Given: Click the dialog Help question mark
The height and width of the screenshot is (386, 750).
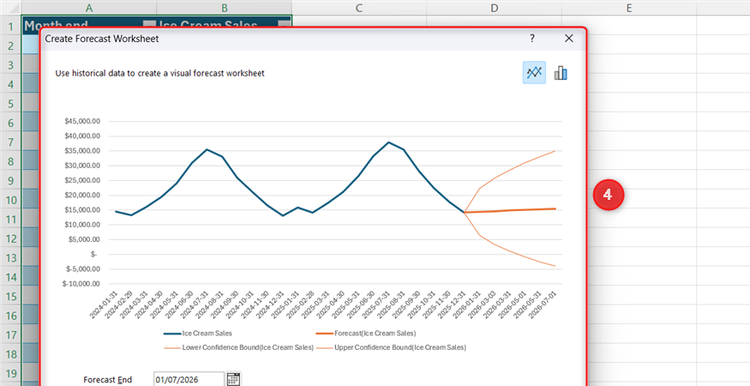Looking at the screenshot, I should [x=532, y=39].
